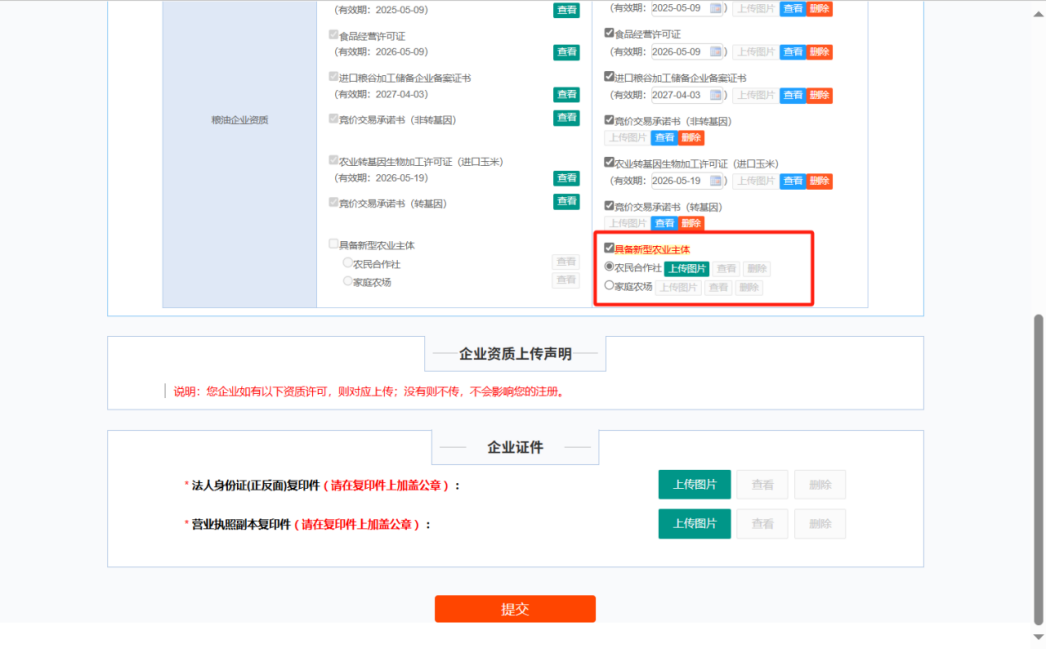The image size is (1047, 649).
Task: Click scrollbar down arrow at bottom right
Action: click(x=1038, y=637)
